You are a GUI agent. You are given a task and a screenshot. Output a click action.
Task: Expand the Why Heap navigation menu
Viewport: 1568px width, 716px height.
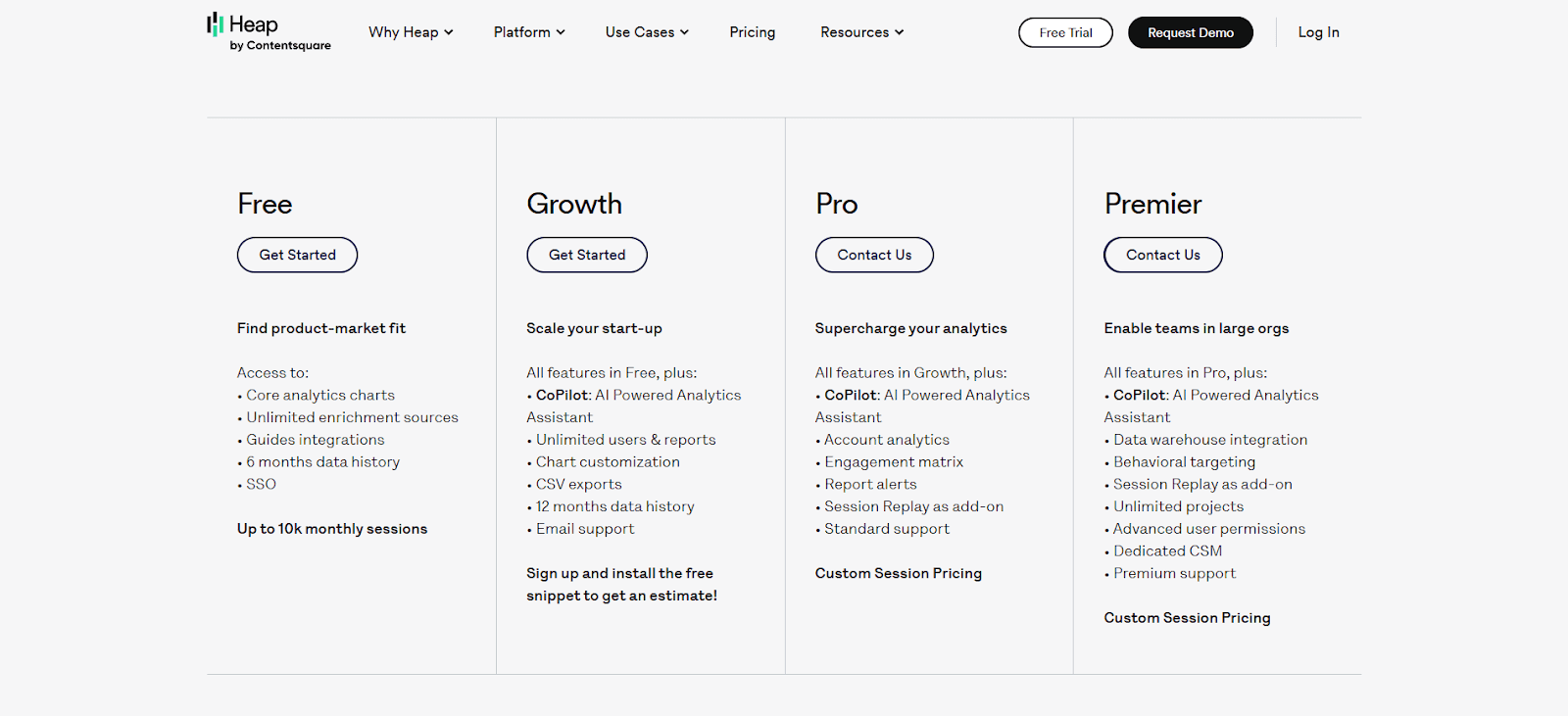click(404, 32)
